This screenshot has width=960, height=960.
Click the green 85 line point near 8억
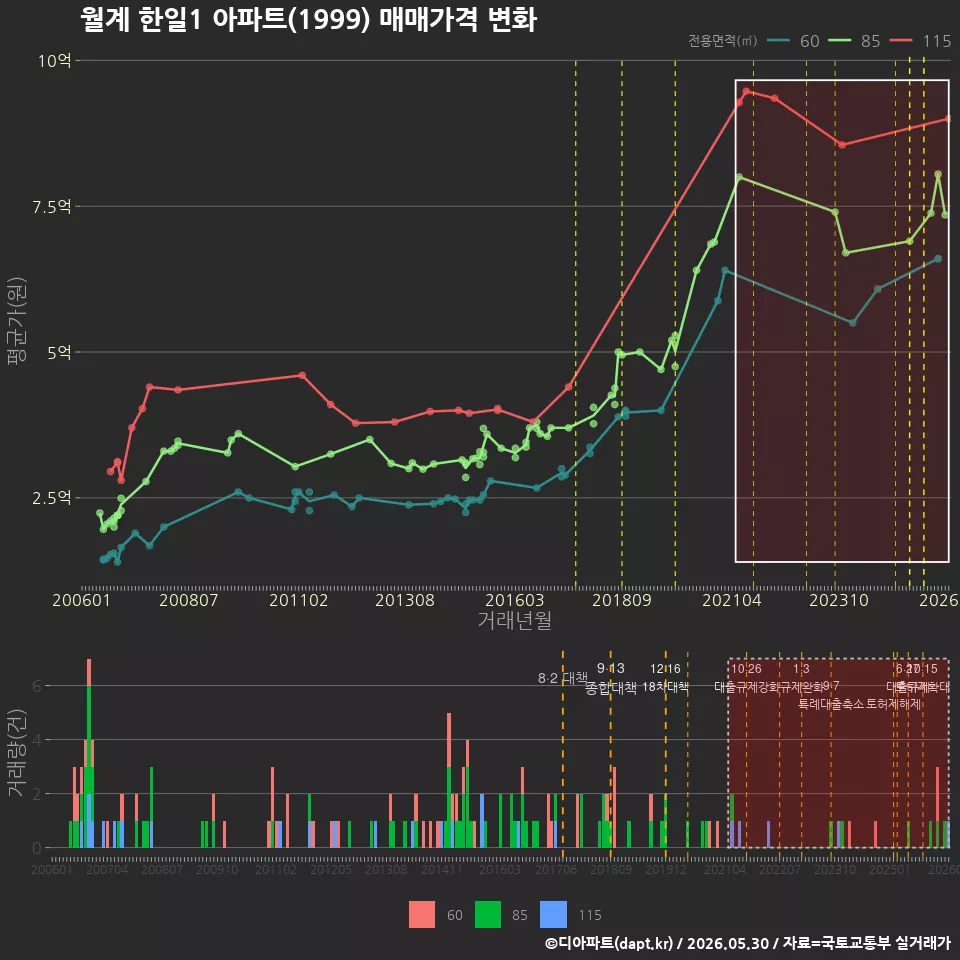click(739, 177)
